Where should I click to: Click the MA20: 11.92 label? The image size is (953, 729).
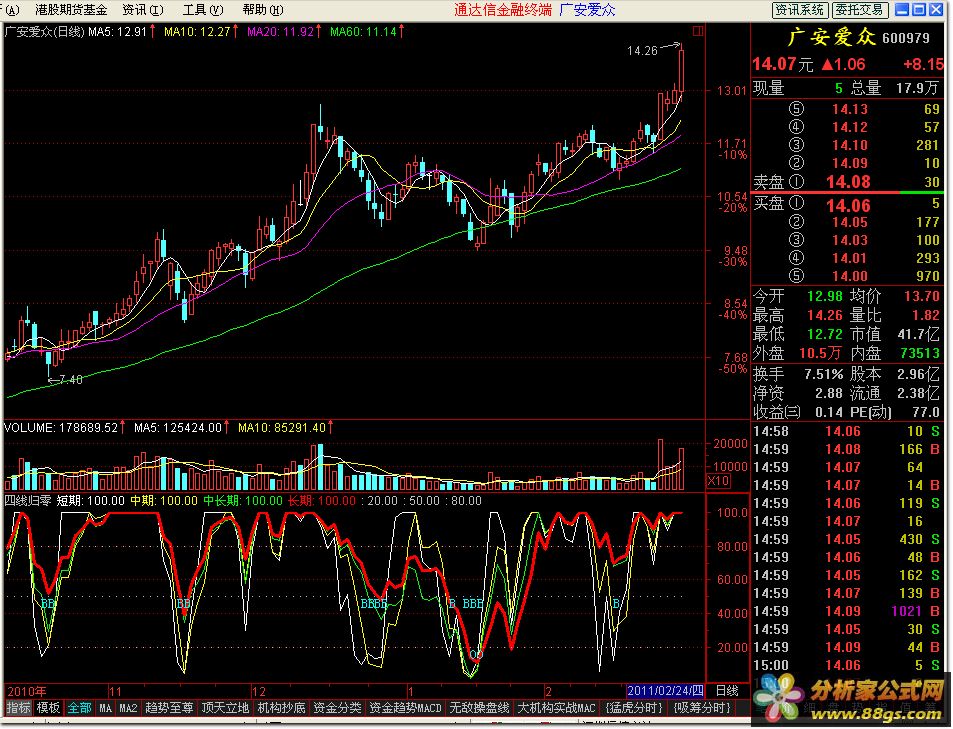click(280, 32)
